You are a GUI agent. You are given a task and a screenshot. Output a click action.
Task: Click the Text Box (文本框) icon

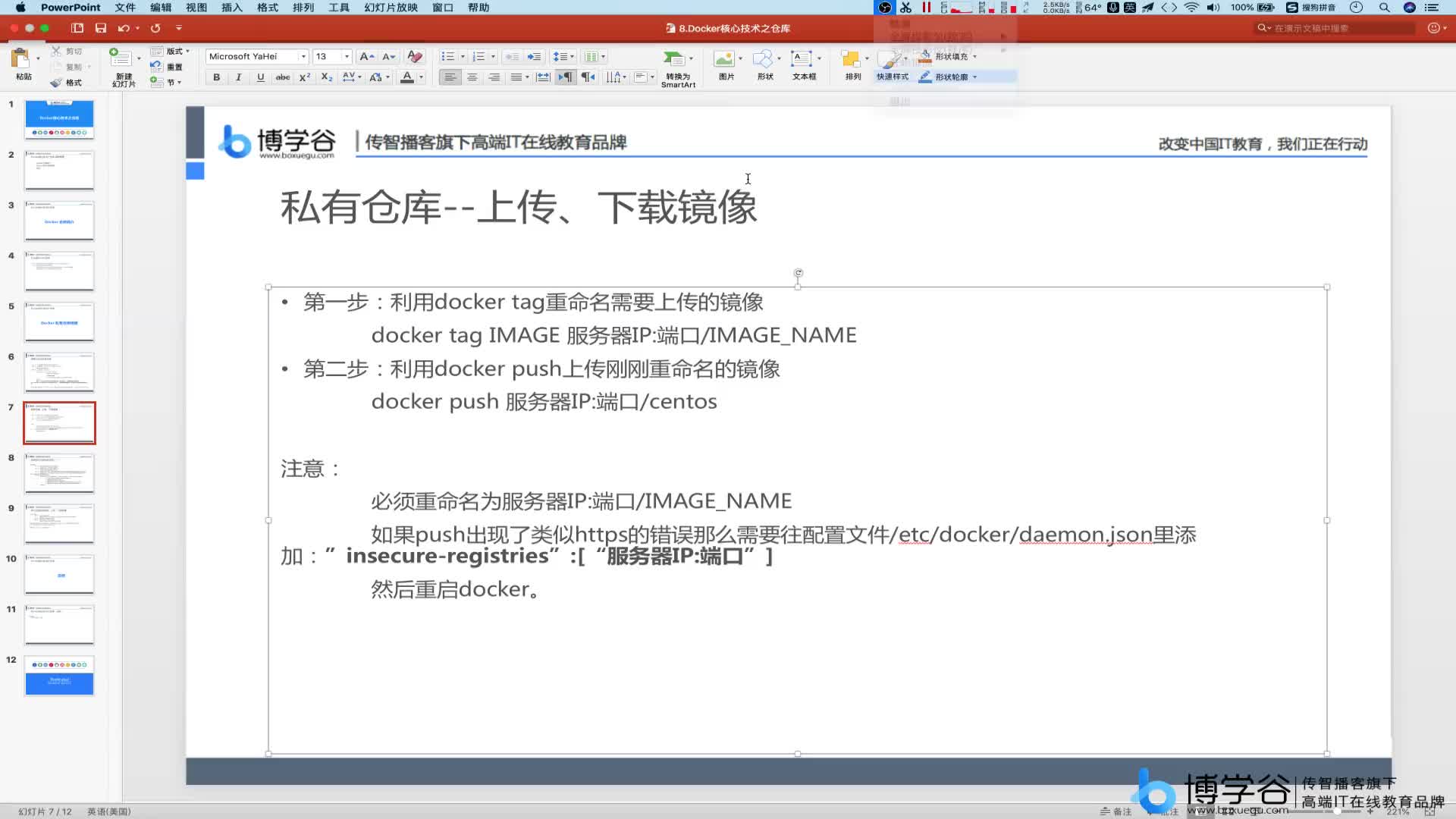tap(802, 59)
